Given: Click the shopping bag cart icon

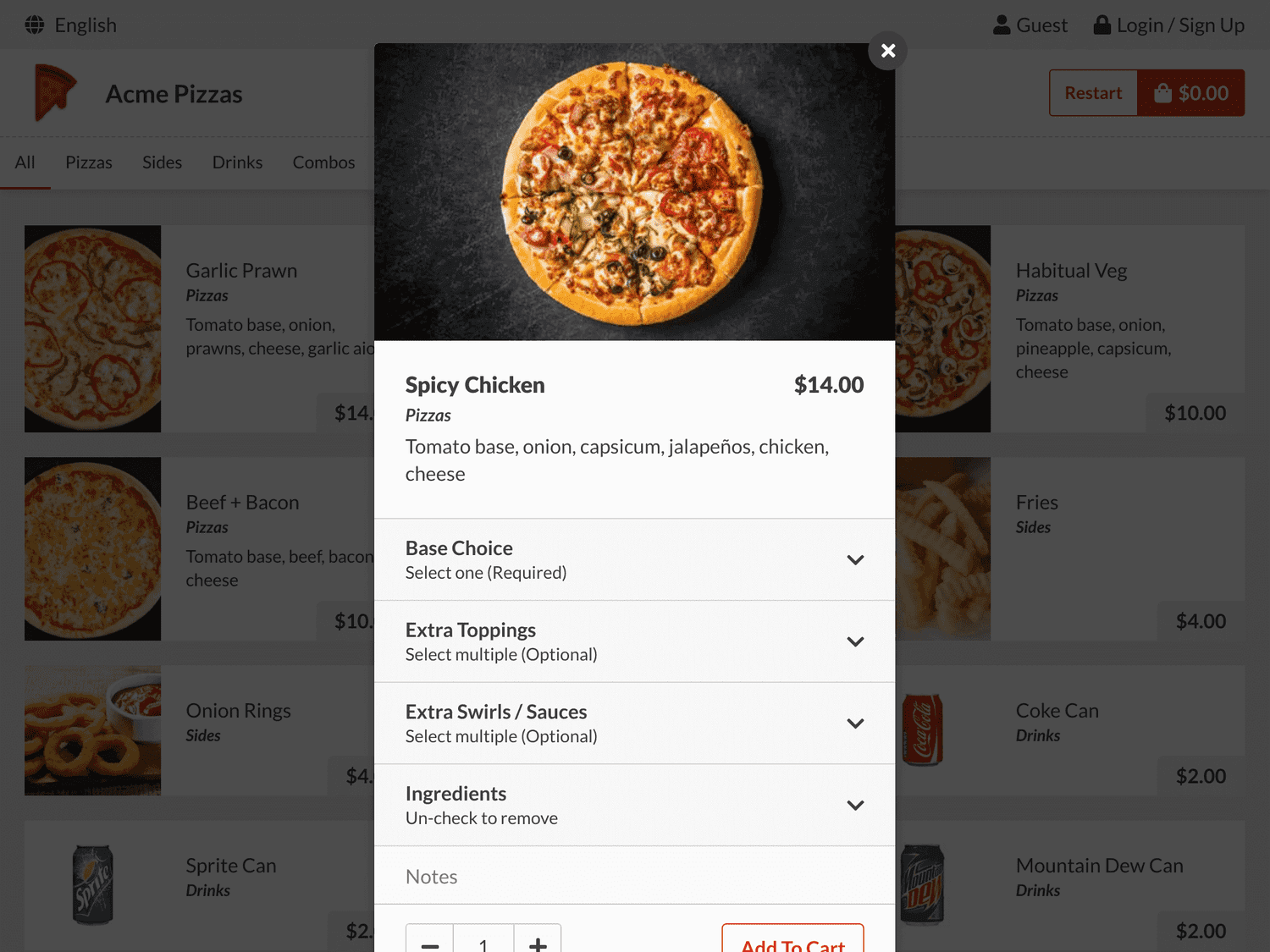Looking at the screenshot, I should (x=1163, y=93).
